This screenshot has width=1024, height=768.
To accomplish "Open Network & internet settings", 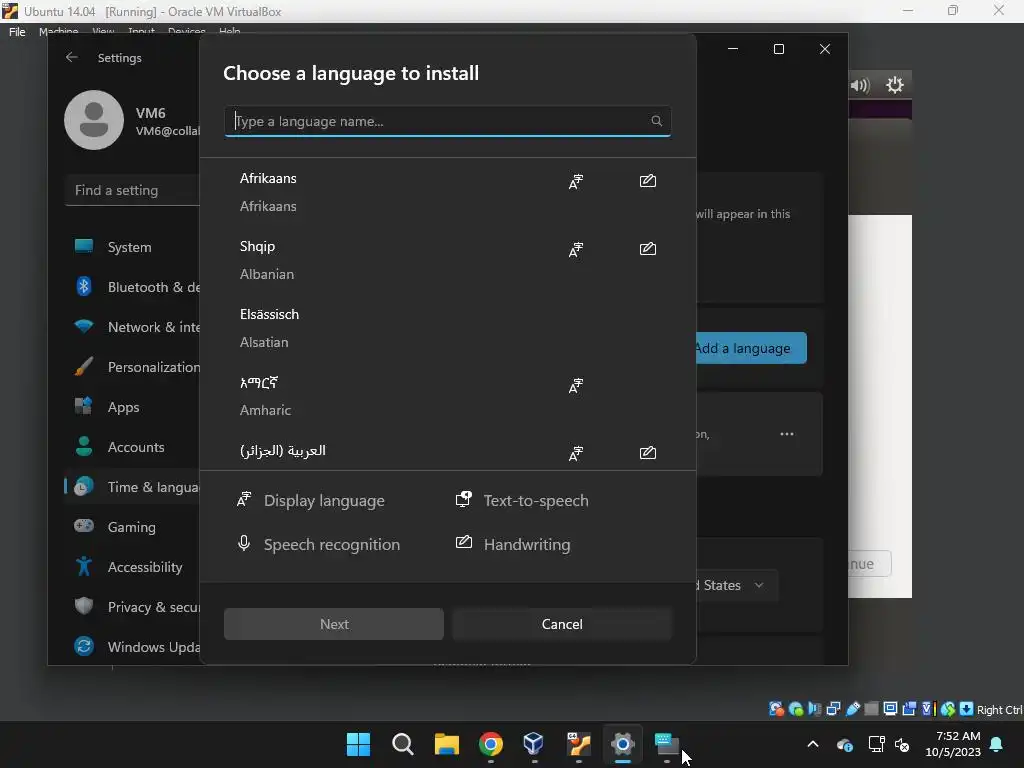I will click(133, 327).
